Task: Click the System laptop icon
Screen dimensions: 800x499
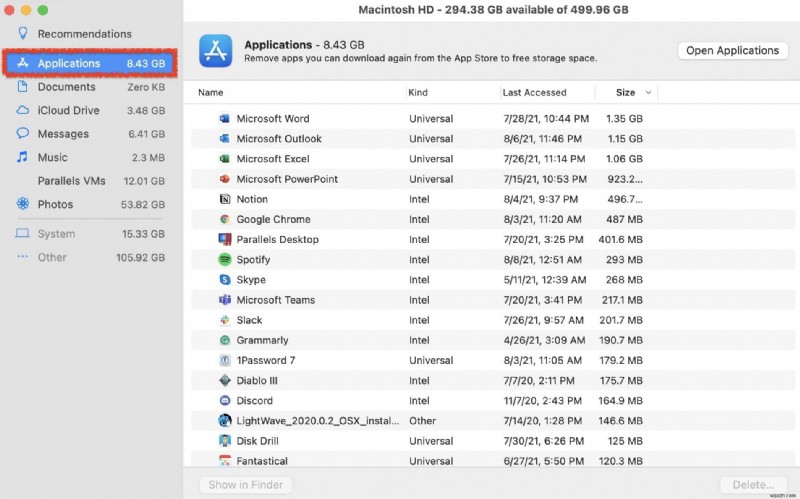Action: pyautogui.click(x=22, y=234)
